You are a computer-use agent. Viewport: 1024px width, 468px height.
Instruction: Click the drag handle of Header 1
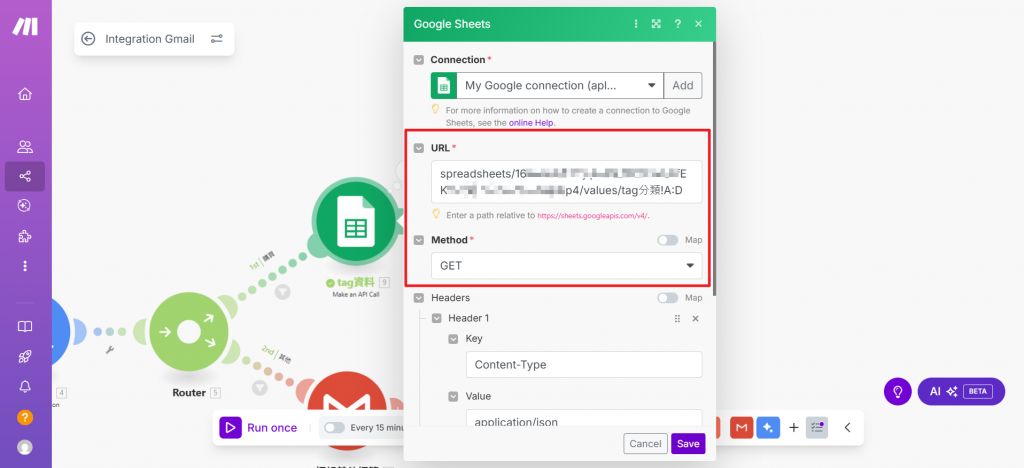pos(677,319)
